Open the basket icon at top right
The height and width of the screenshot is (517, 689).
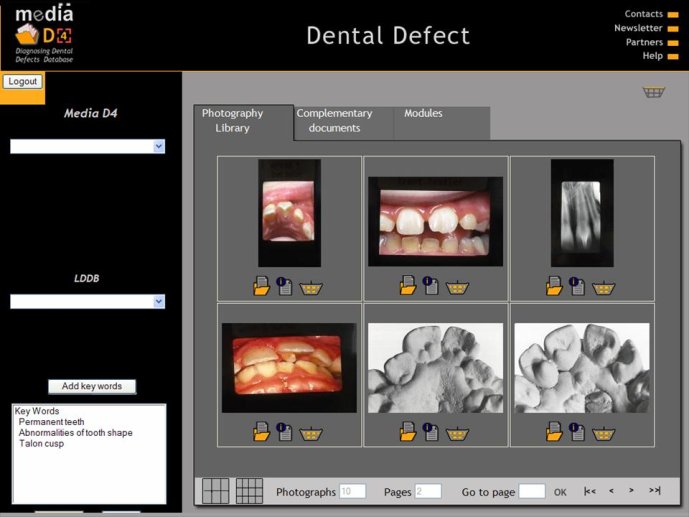[x=654, y=92]
